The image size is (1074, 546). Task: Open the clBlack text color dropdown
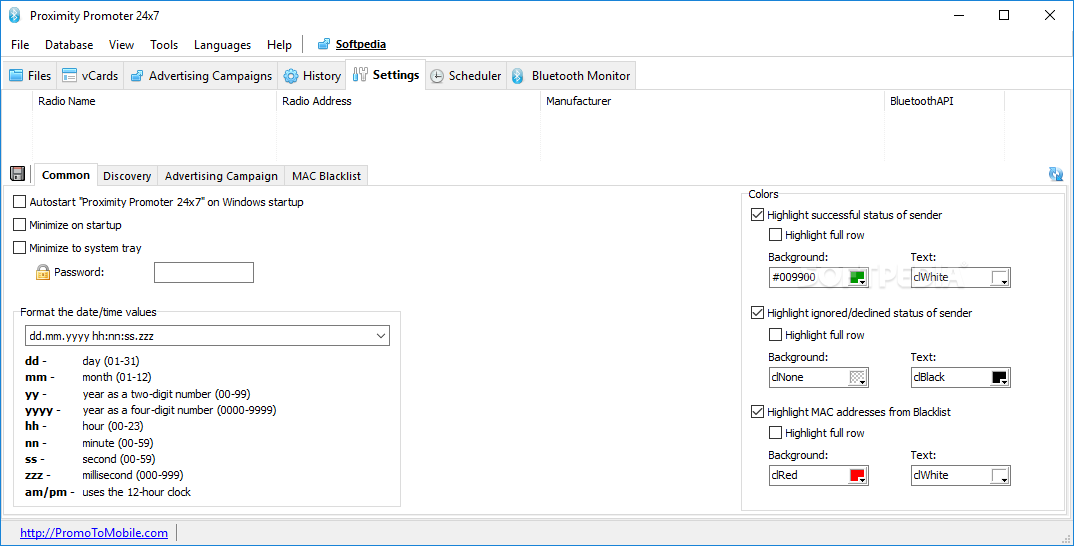click(1000, 377)
